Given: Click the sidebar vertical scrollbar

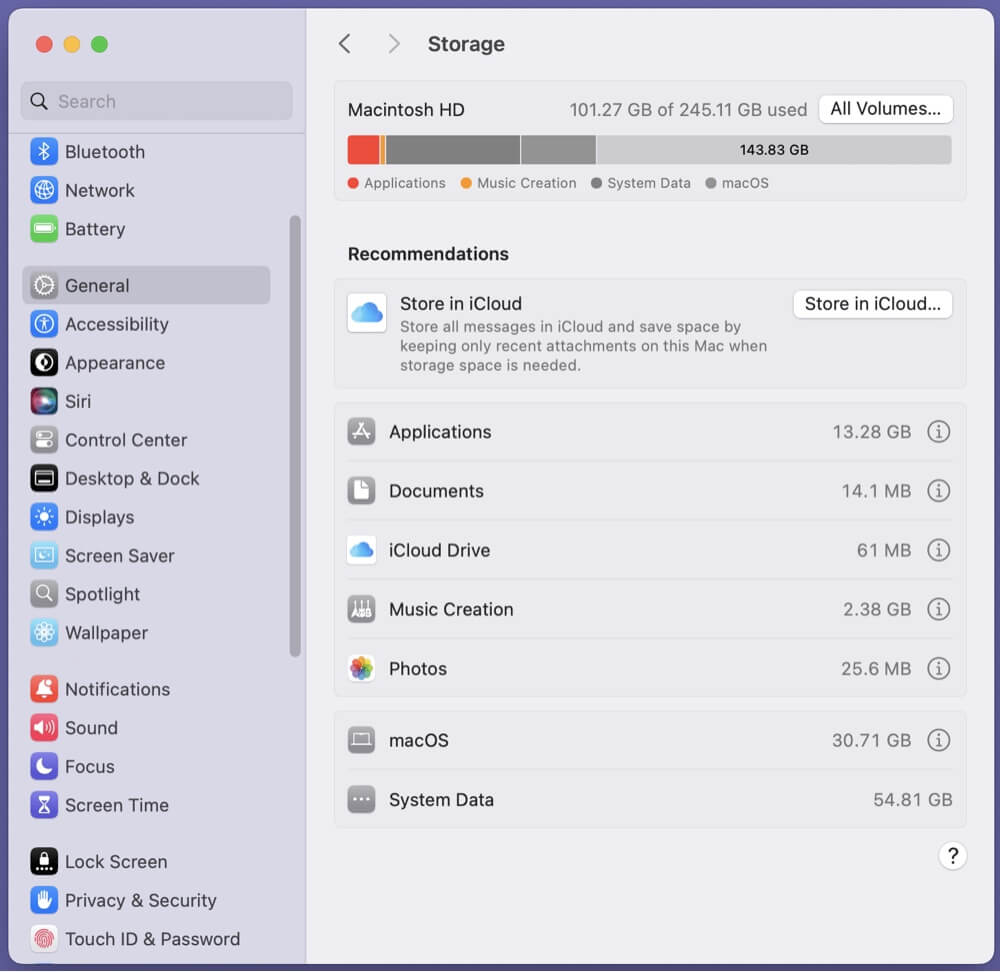Looking at the screenshot, I should [295, 436].
